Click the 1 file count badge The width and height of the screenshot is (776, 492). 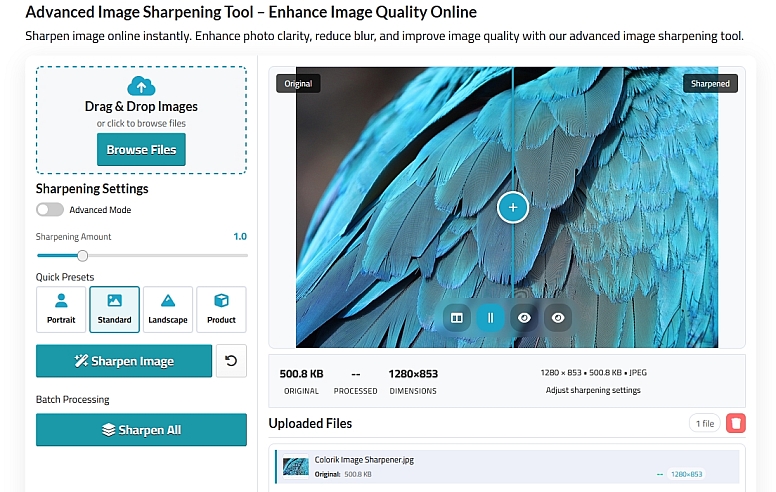(x=705, y=423)
